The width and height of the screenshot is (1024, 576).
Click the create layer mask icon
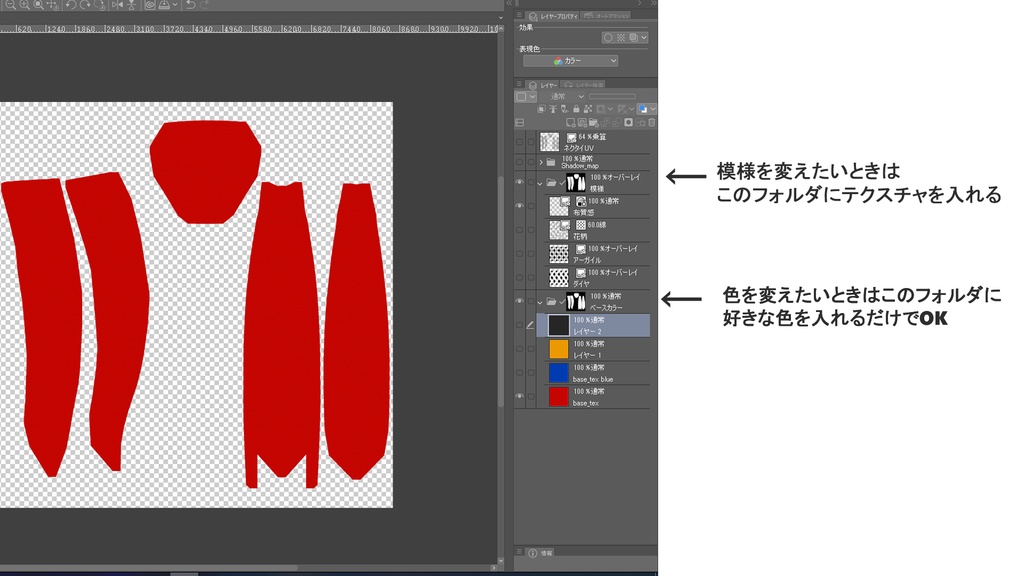tap(628, 122)
